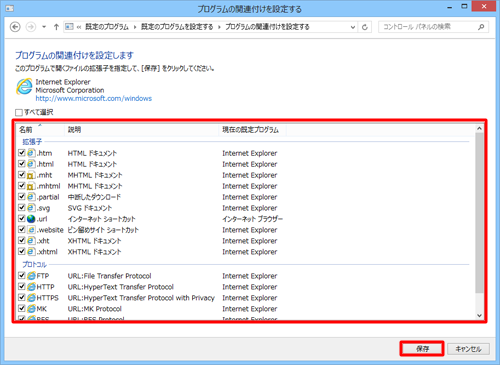The image size is (500, 365).
Task: Select the .xhtml row text
Action: 47,252
